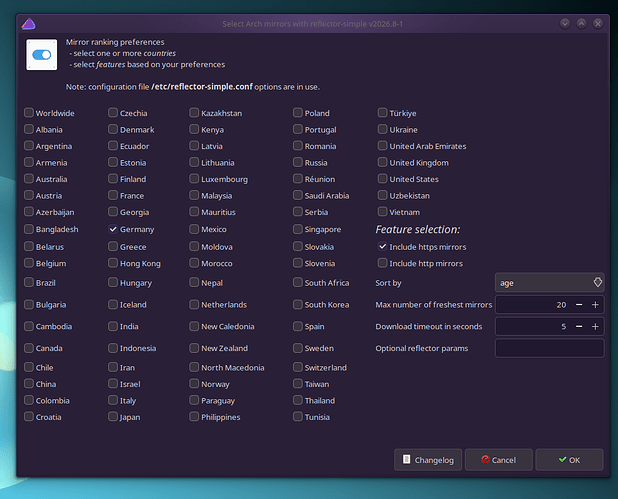The height and width of the screenshot is (499, 618).
Task: Enable Include http mirrors
Action: (382, 263)
